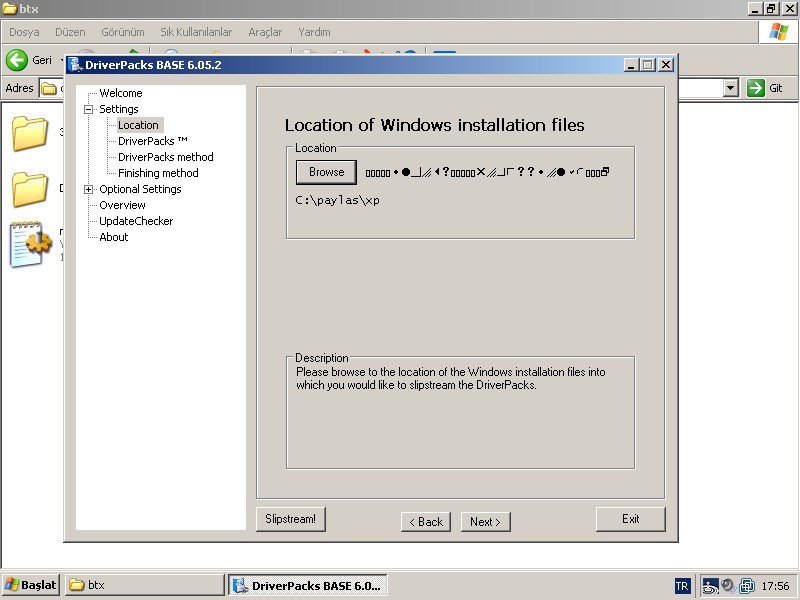Click the DriverPacks title bar app icon

click(75, 65)
